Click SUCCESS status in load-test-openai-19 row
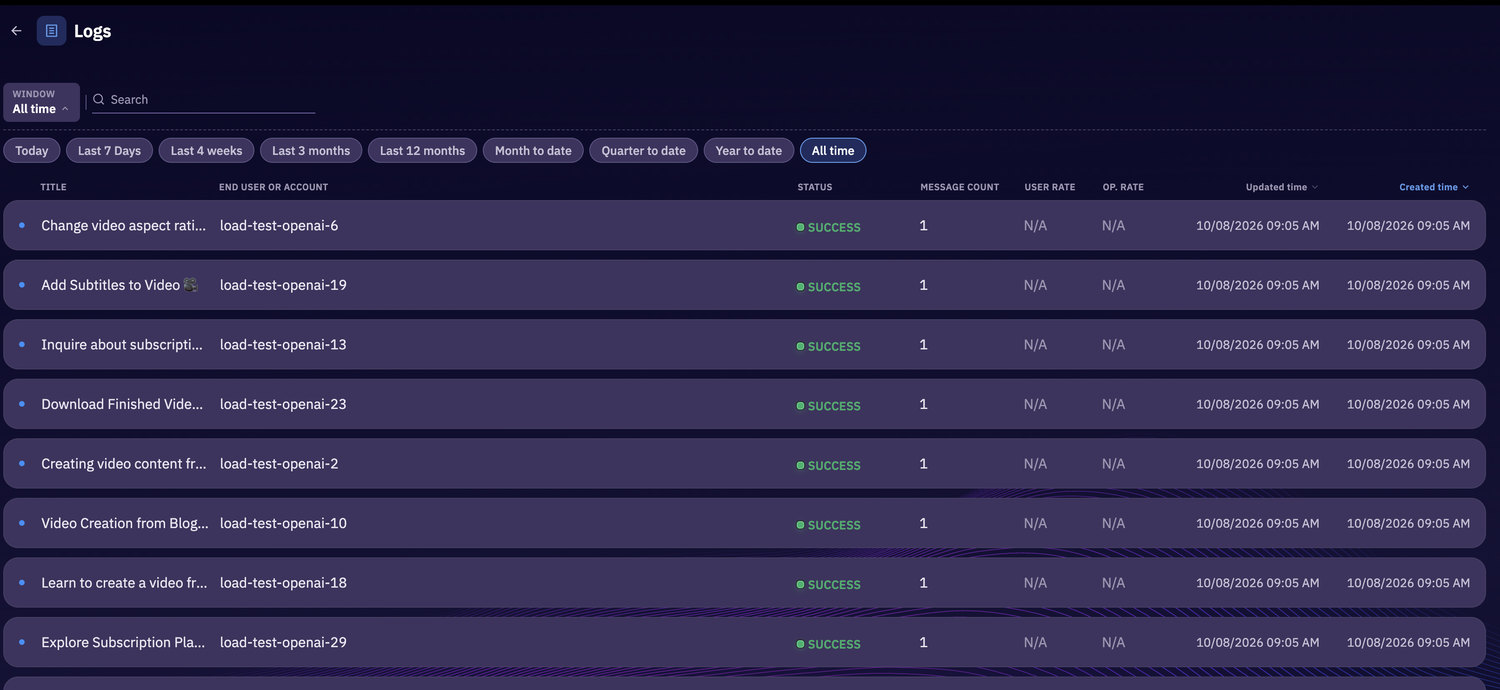This screenshot has width=1500, height=690. 829,287
